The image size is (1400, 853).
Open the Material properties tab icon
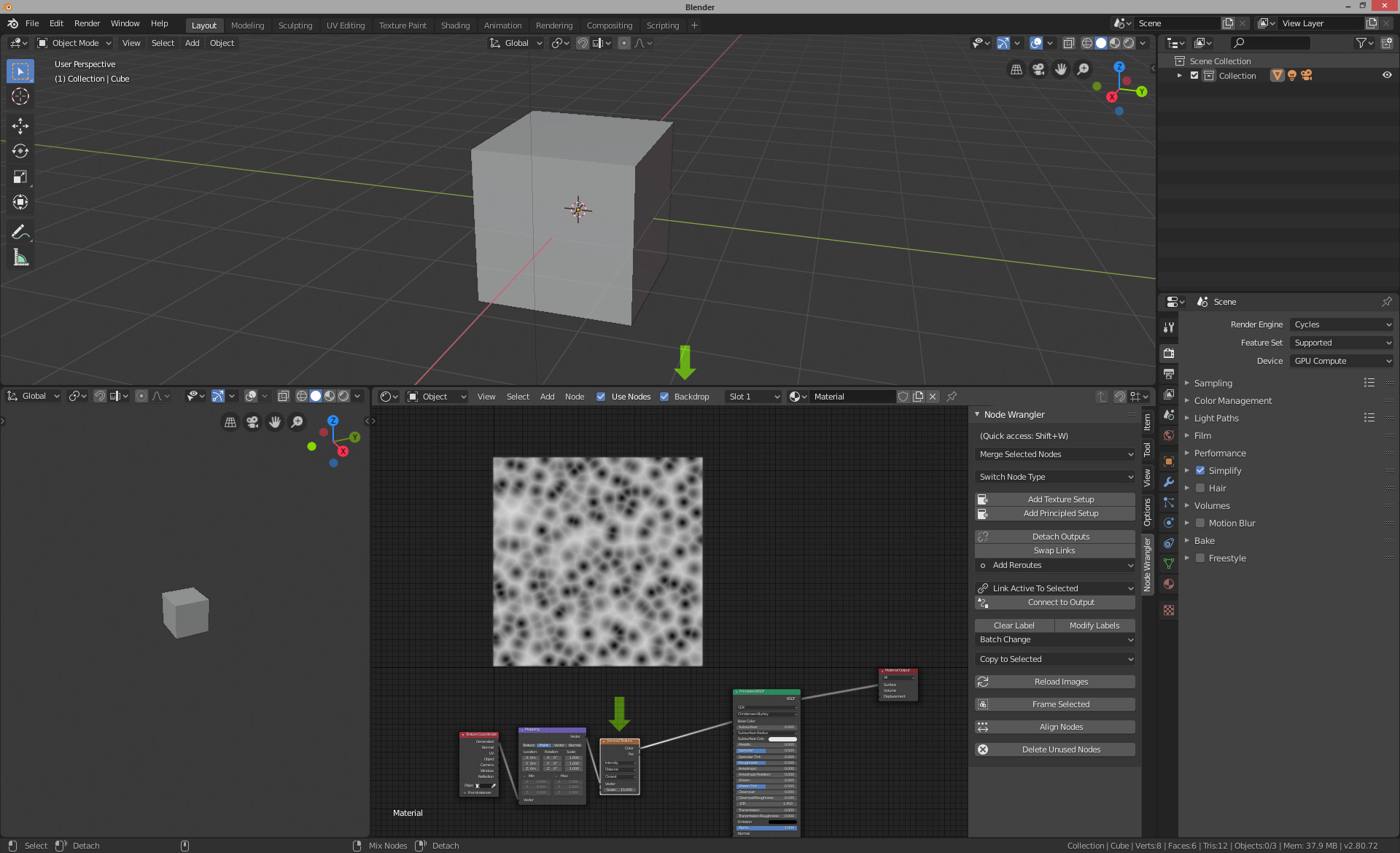1169,584
